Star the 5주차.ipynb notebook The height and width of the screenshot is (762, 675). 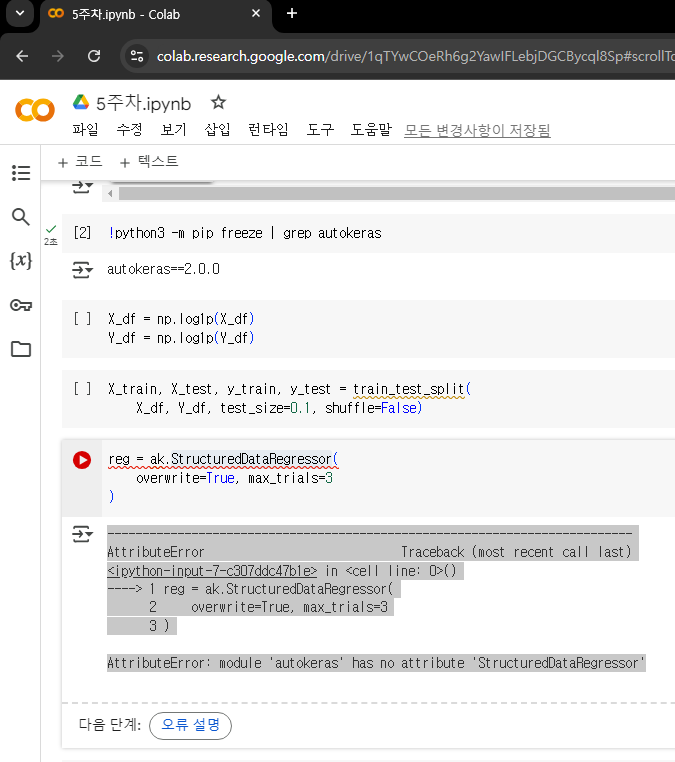point(218,103)
